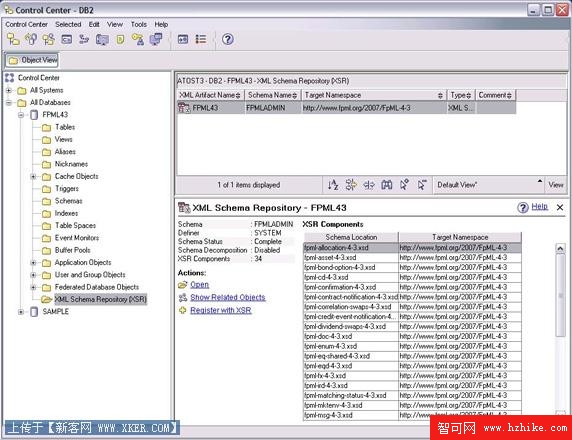Click the Show Related Objects link
This screenshot has height=440, width=572.
(x=228, y=297)
